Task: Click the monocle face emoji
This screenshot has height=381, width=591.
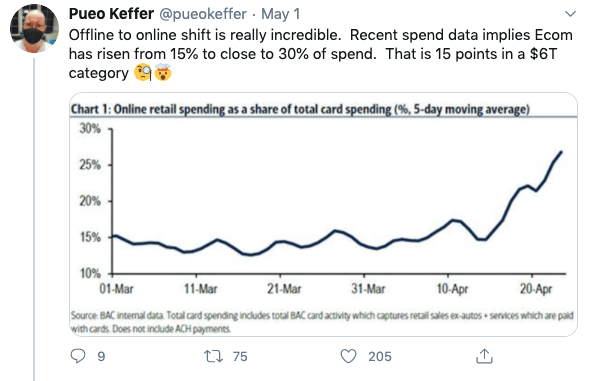Action: [143, 73]
